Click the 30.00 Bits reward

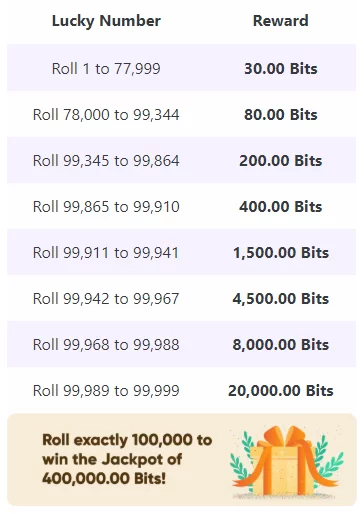pos(281,69)
